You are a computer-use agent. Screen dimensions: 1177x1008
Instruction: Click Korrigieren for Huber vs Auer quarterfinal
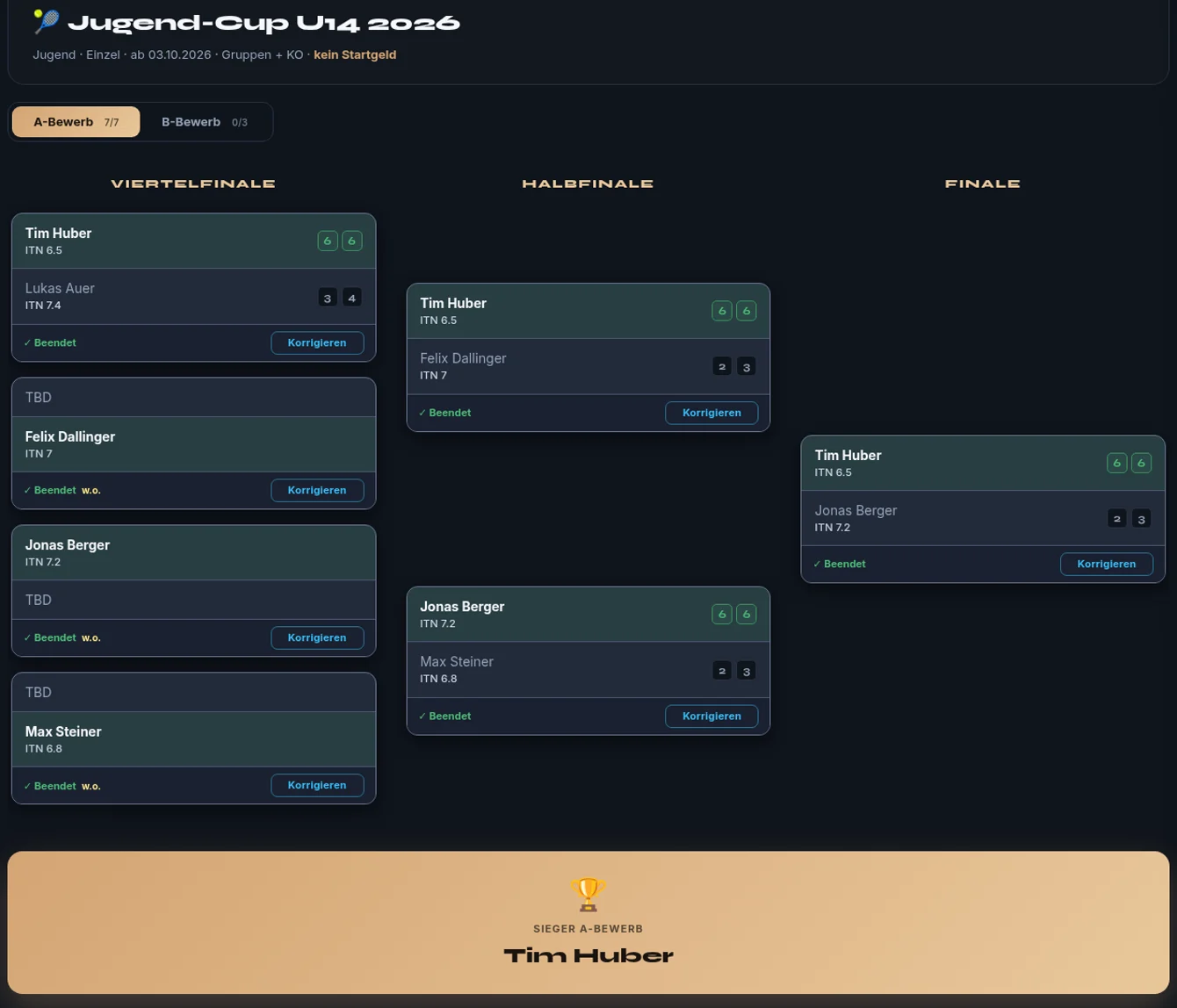pyautogui.click(x=317, y=342)
